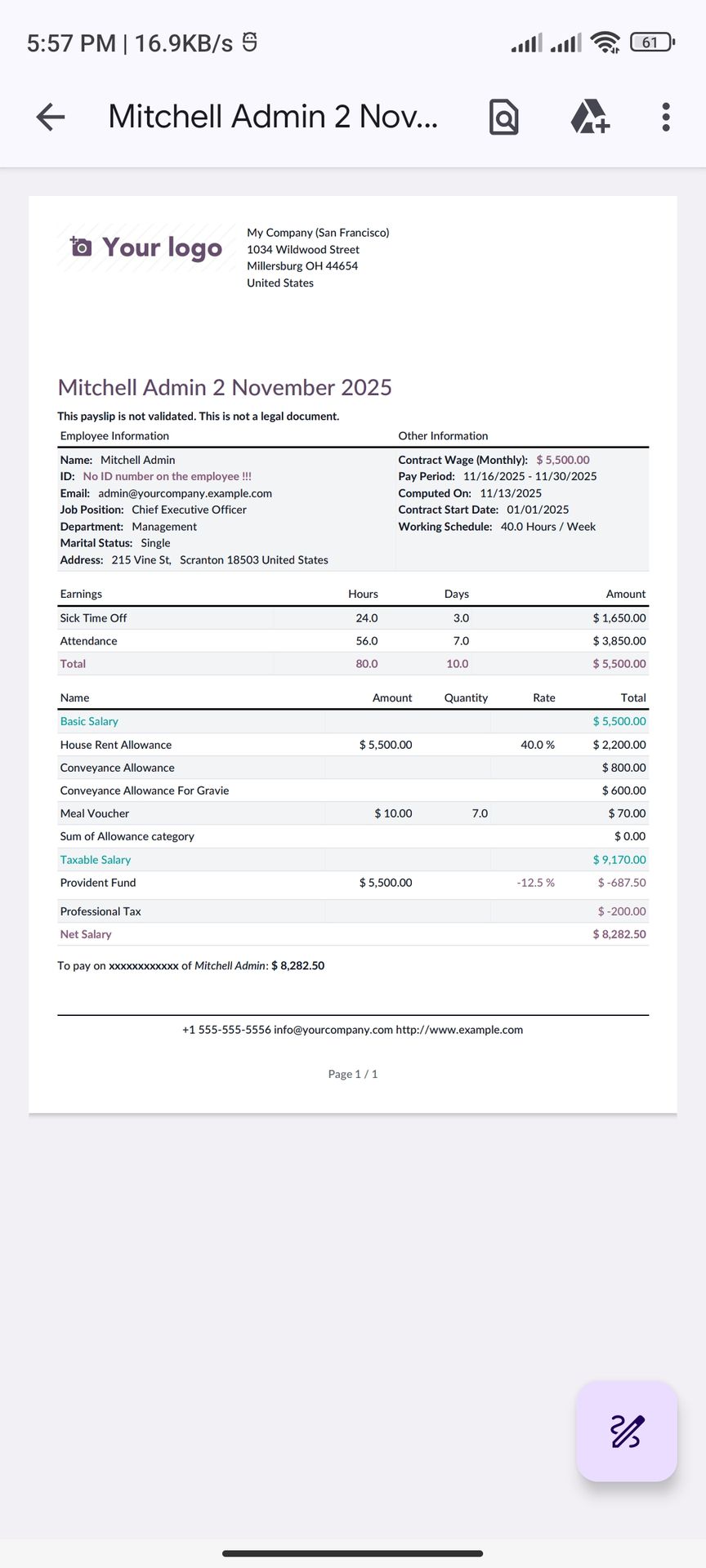Tap the back arrow to exit the document
Viewport: 706px width, 1568px height.
tap(51, 117)
